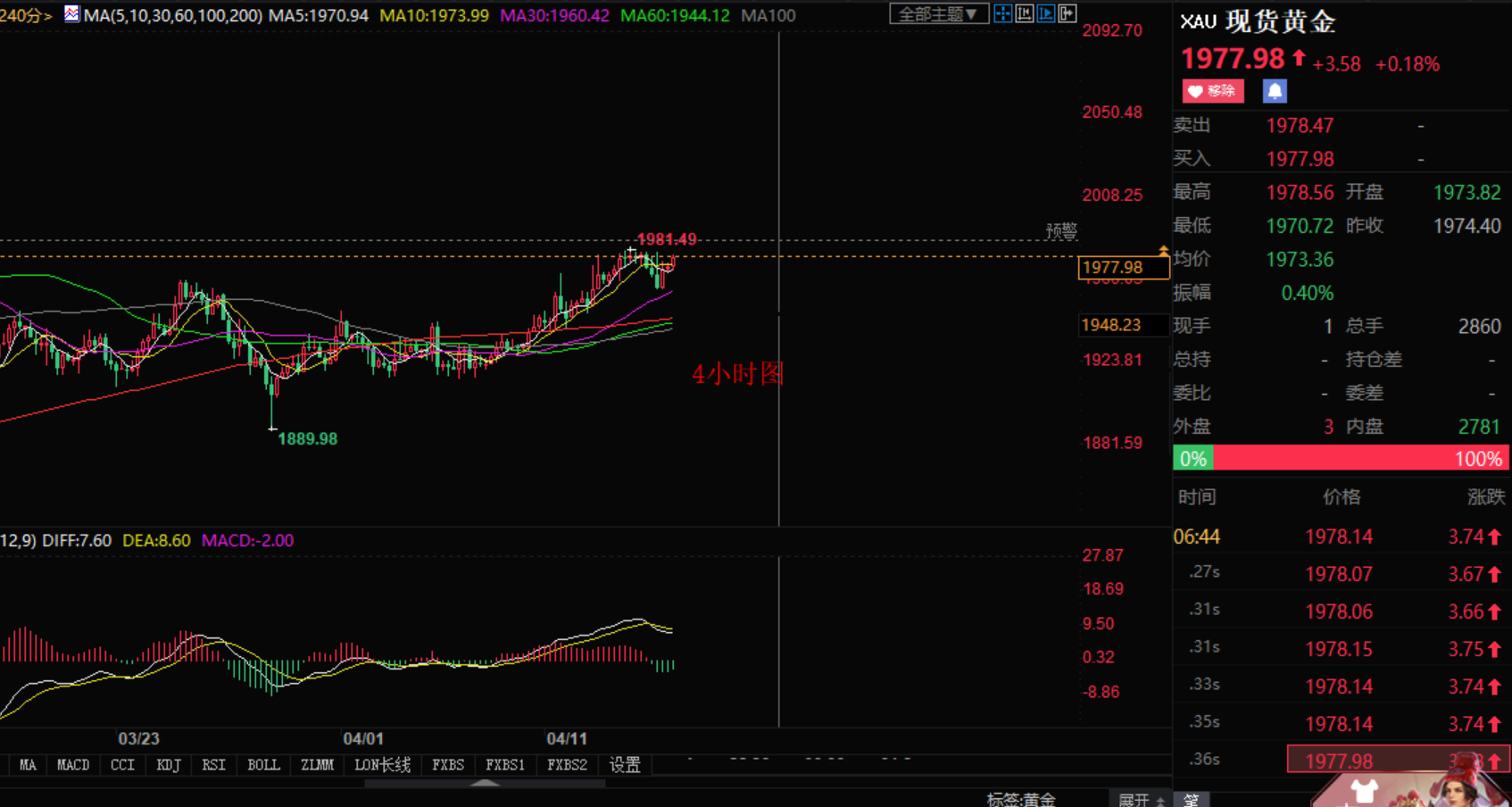Click the 卖出 price 1978.47

coord(1300,126)
